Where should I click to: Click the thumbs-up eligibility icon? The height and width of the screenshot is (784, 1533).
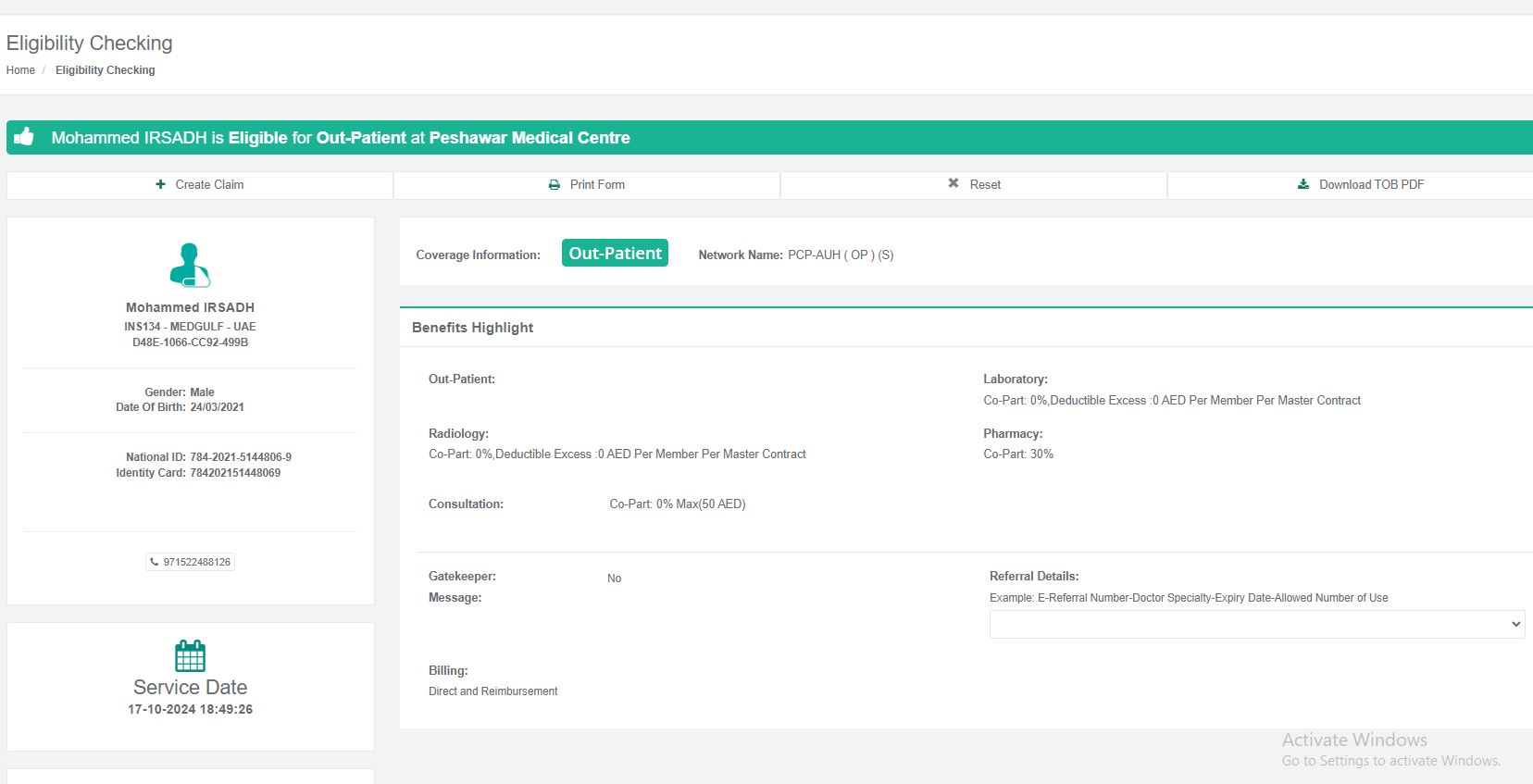tap(25, 137)
